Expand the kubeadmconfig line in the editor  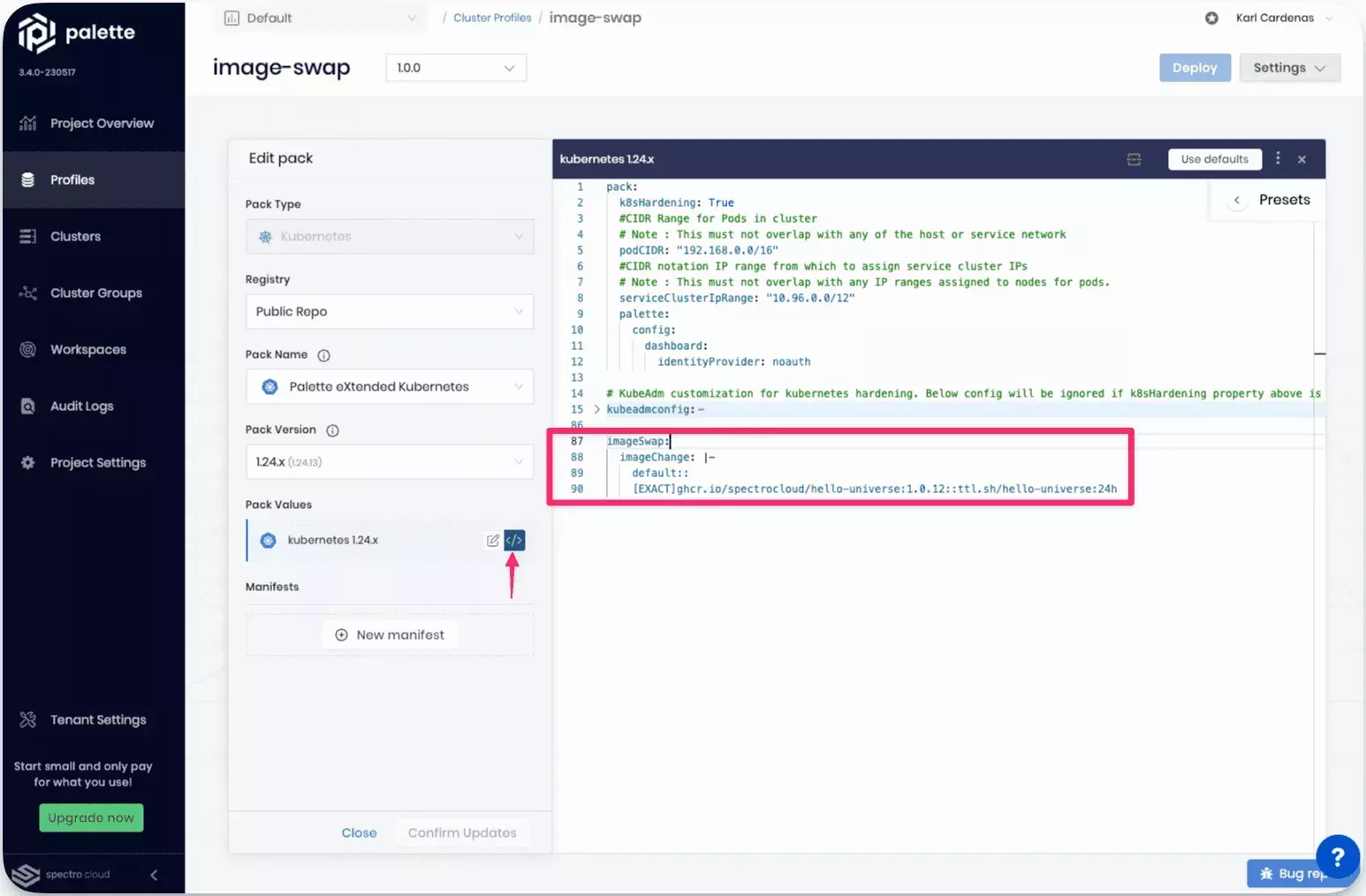point(596,409)
